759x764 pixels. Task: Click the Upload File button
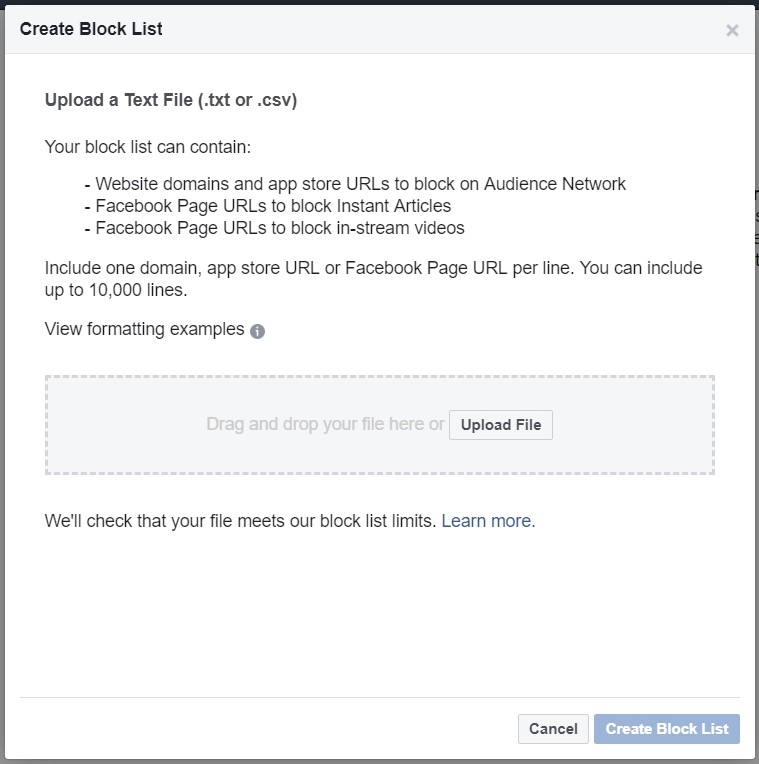click(x=501, y=425)
